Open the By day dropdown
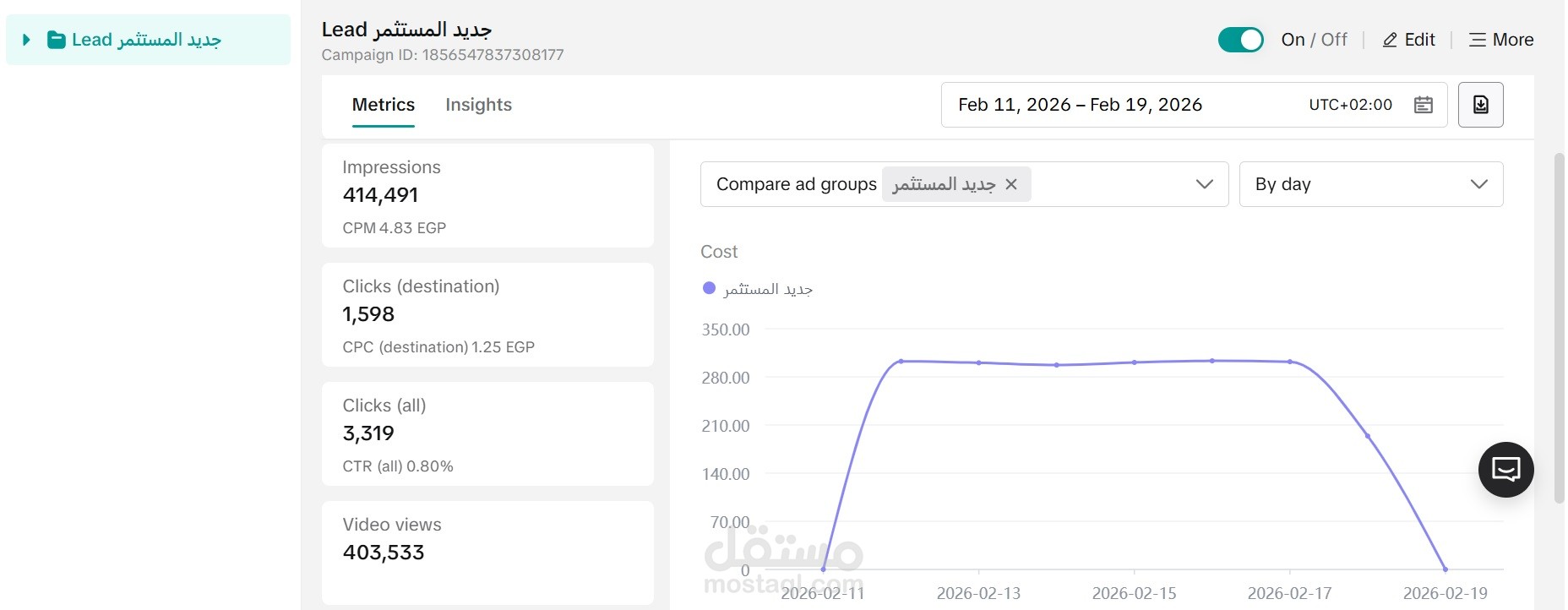The image size is (1568, 610). tap(1478, 183)
